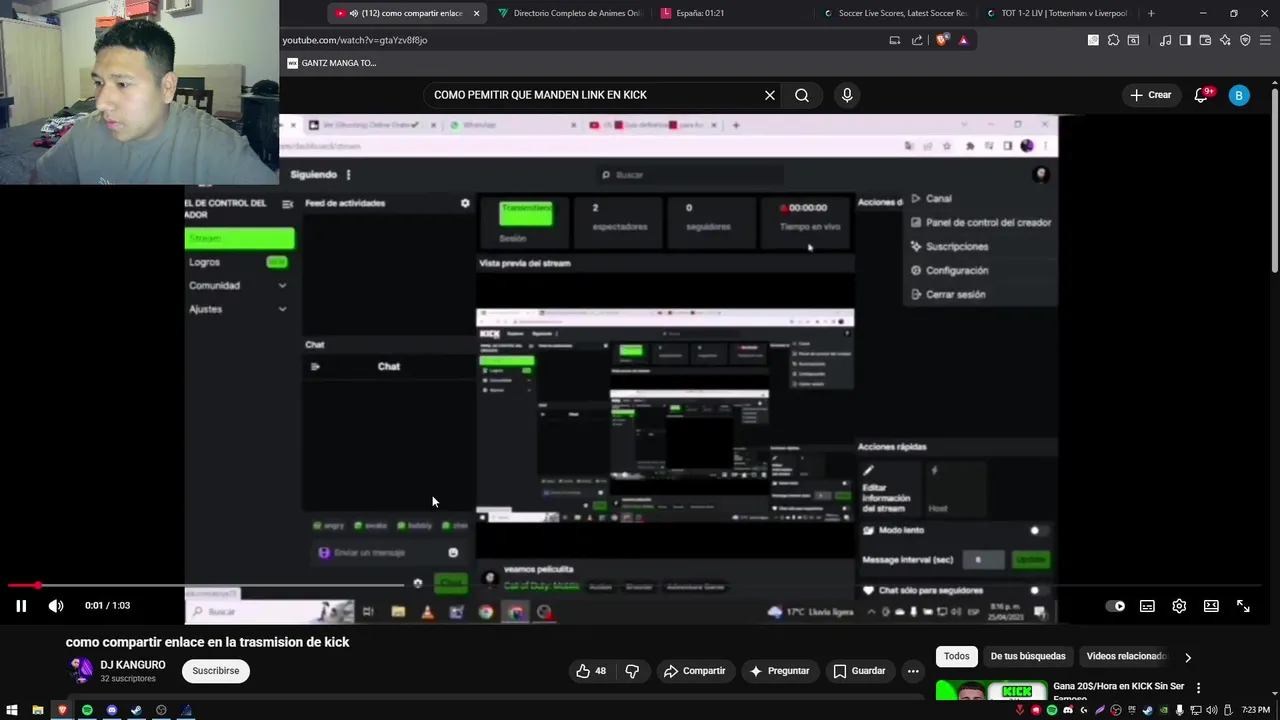Open the Brave Shields lion icon
Viewport: 1280px width, 720px height.
[941, 40]
